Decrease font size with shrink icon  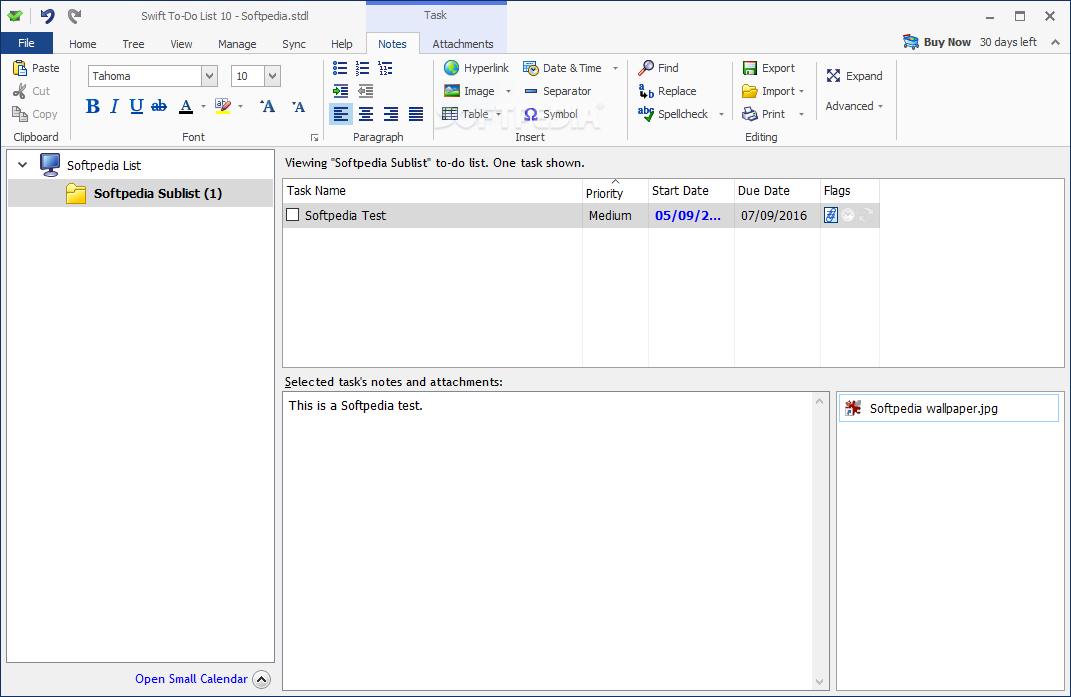tap(298, 106)
